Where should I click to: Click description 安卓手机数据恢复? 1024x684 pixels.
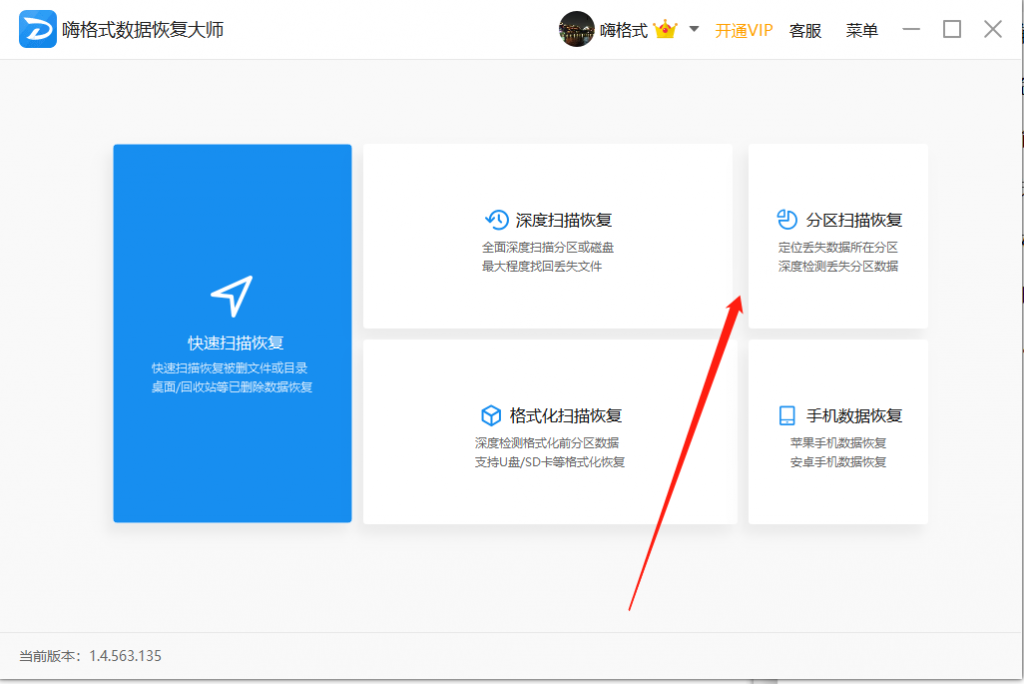click(838, 462)
